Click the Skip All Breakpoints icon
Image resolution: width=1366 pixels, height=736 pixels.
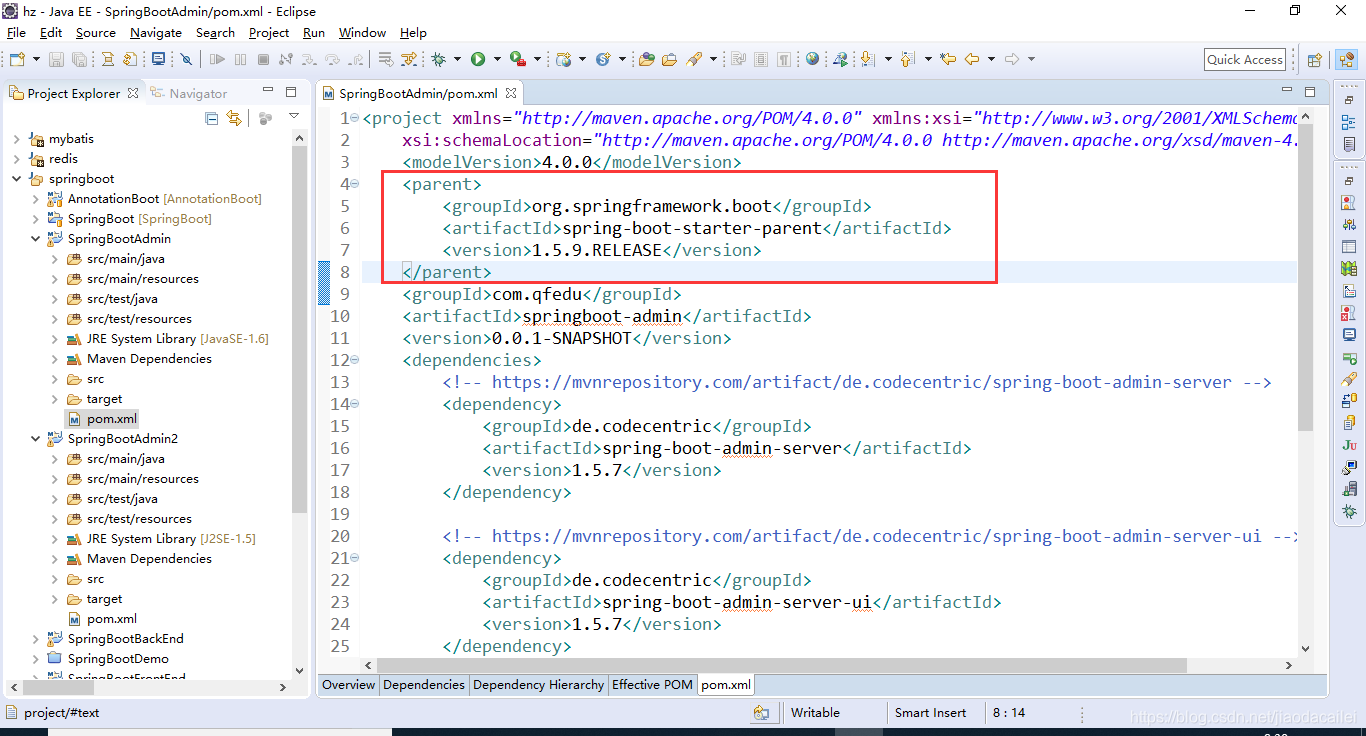coord(186,59)
